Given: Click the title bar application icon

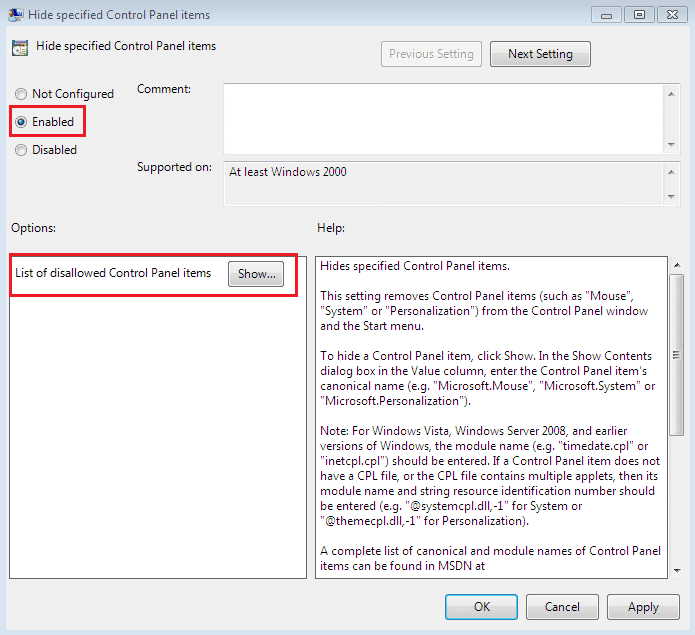Looking at the screenshot, I should (16, 15).
